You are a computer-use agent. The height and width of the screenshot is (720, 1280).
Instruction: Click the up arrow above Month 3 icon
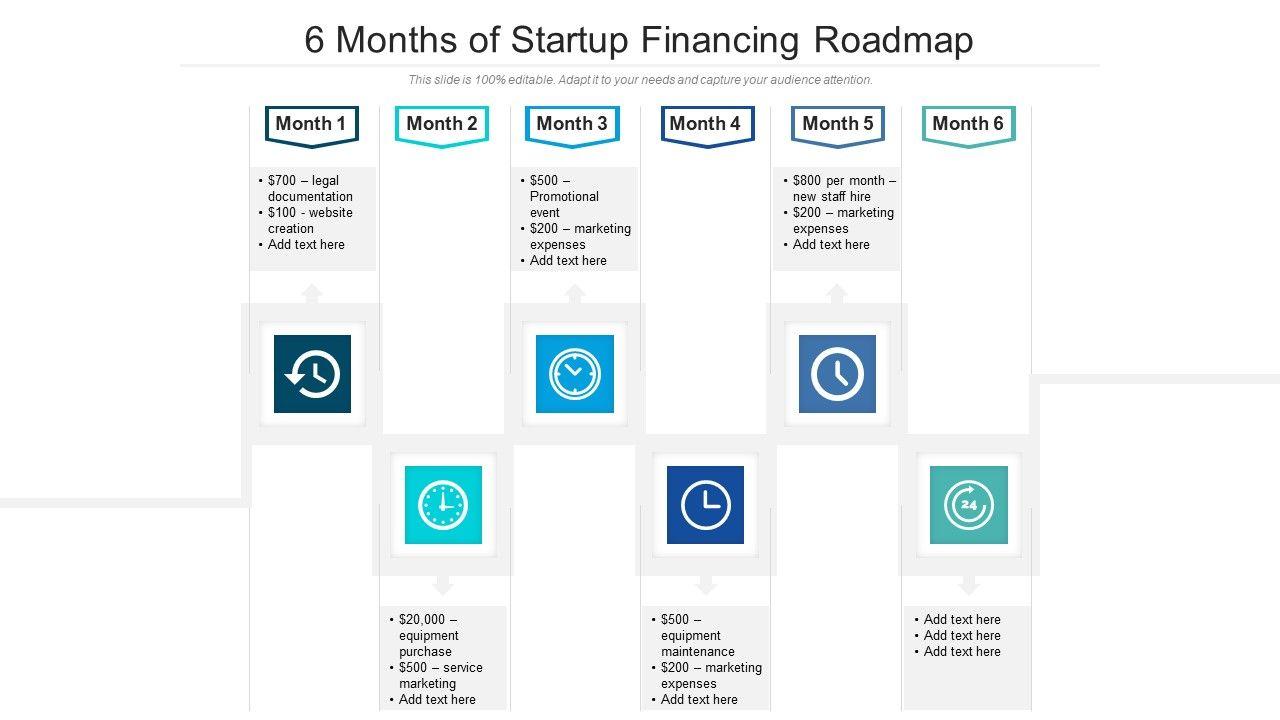tap(575, 293)
